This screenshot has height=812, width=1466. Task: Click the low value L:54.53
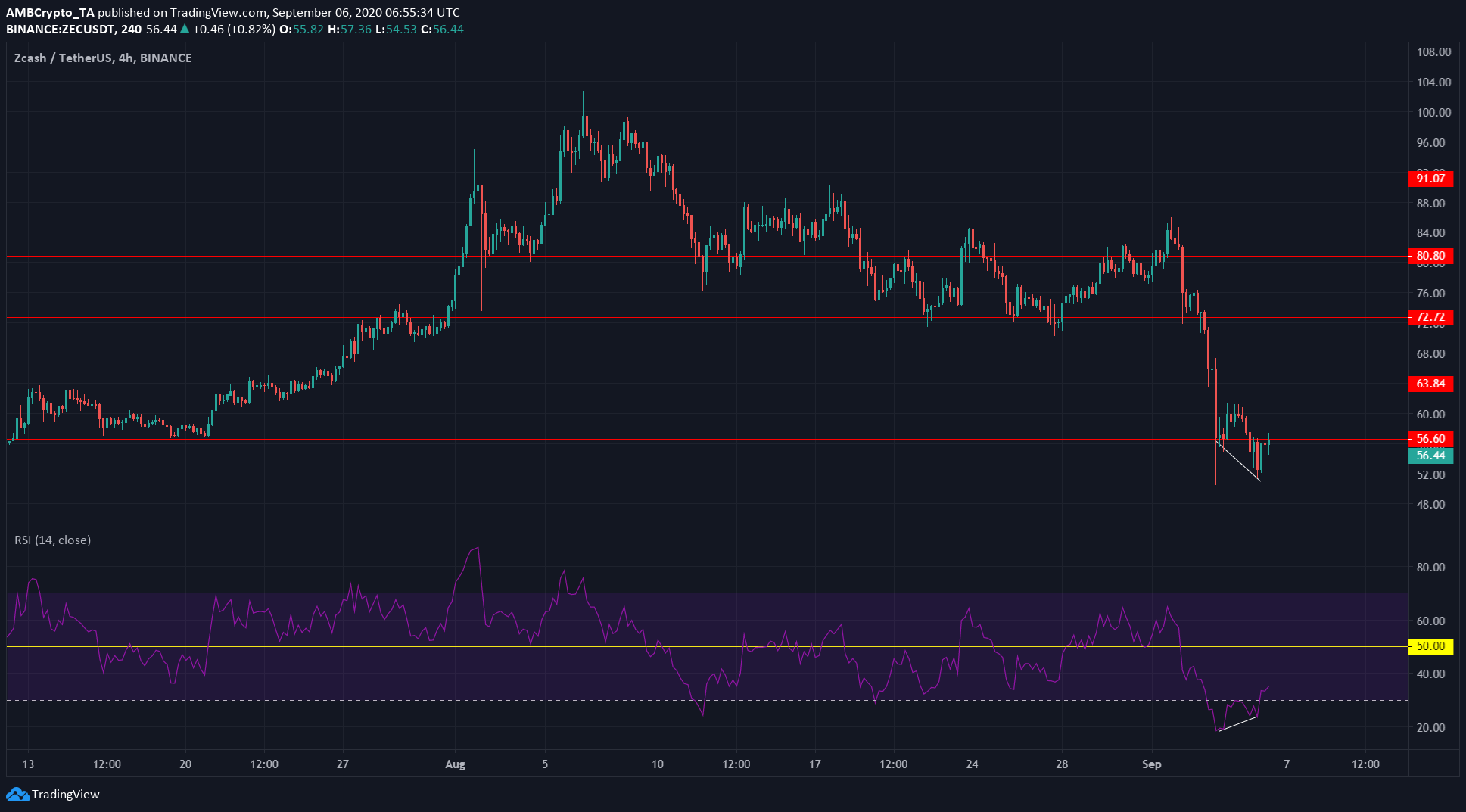point(396,30)
